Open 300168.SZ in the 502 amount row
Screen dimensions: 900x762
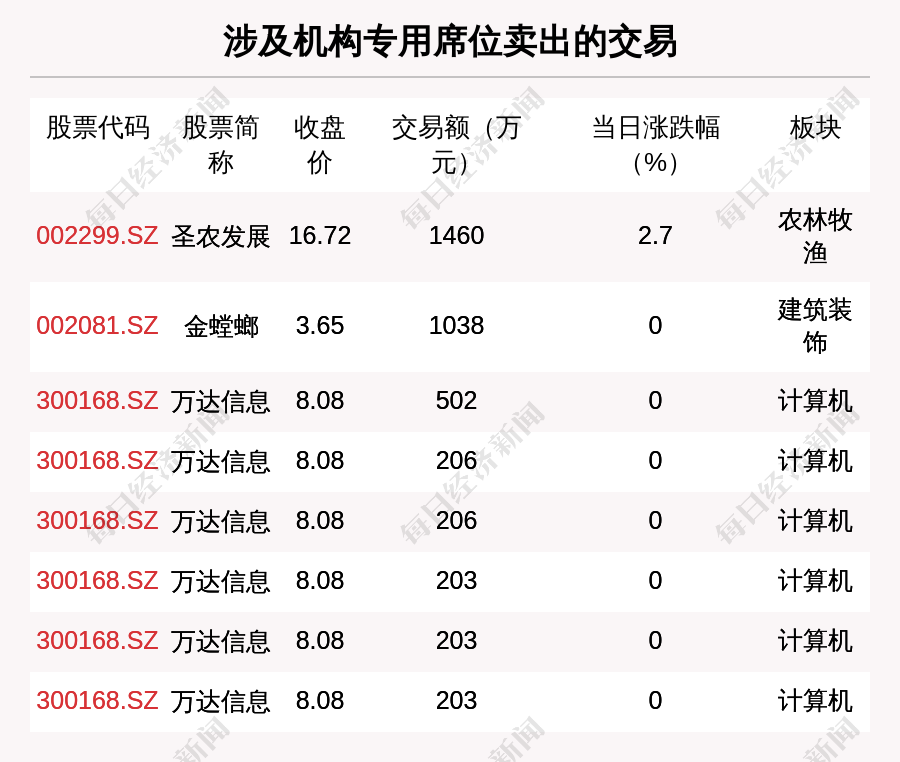pyautogui.click(x=97, y=401)
